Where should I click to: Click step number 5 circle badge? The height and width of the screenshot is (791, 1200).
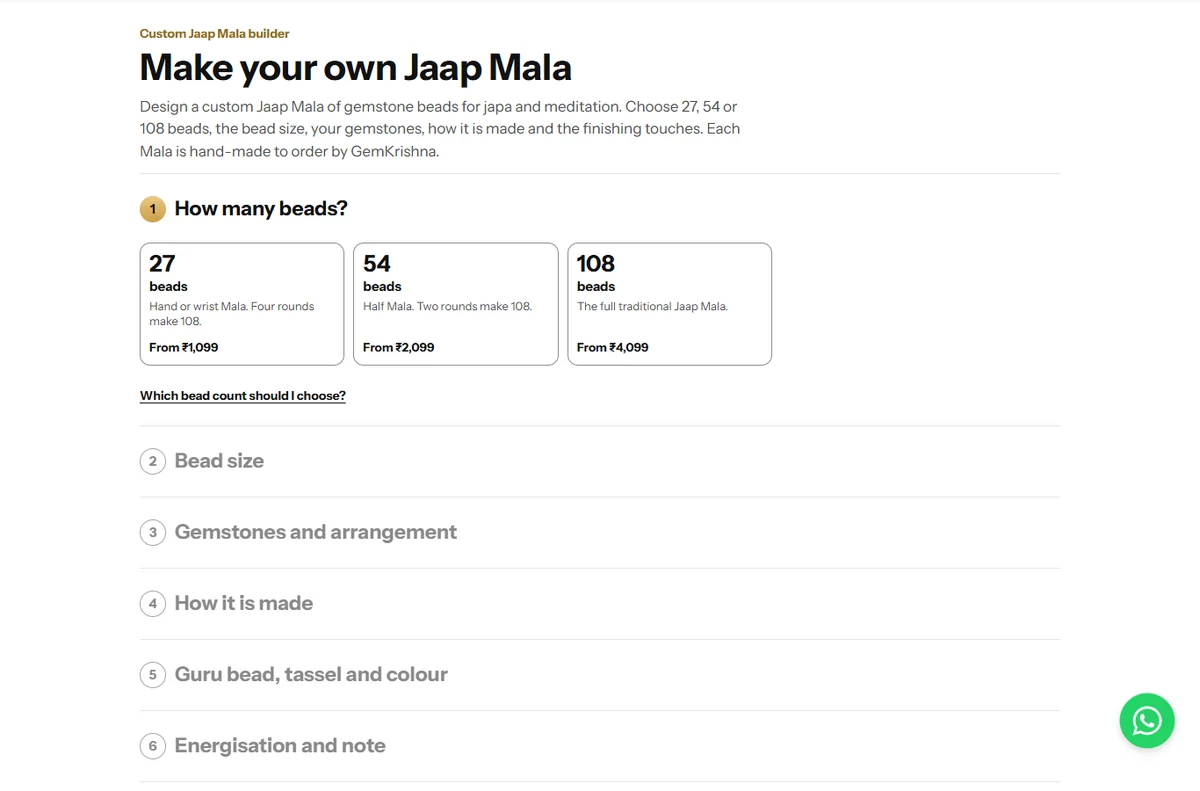(x=153, y=674)
